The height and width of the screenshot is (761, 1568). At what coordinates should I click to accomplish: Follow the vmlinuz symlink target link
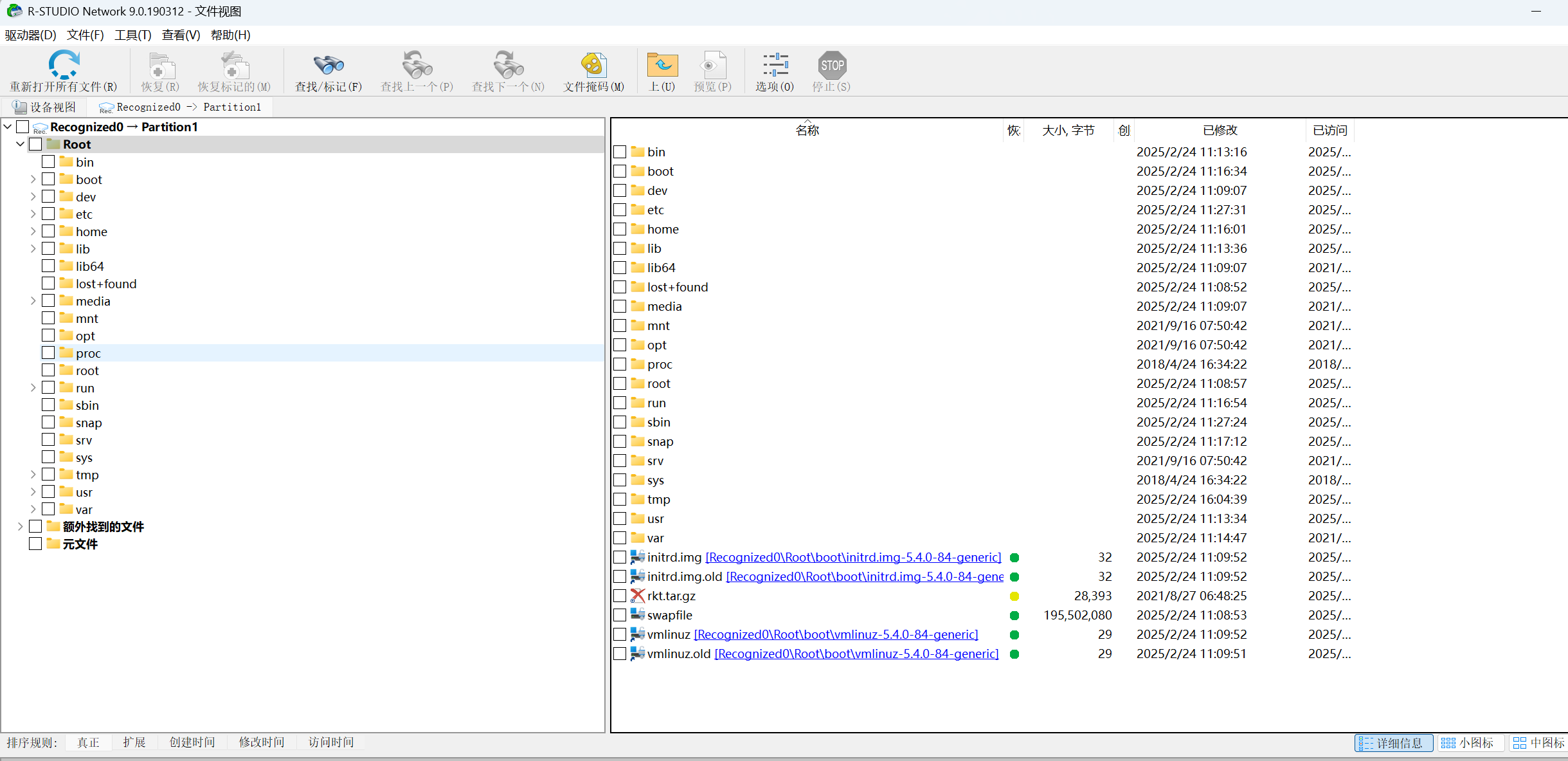pyautogui.click(x=836, y=635)
